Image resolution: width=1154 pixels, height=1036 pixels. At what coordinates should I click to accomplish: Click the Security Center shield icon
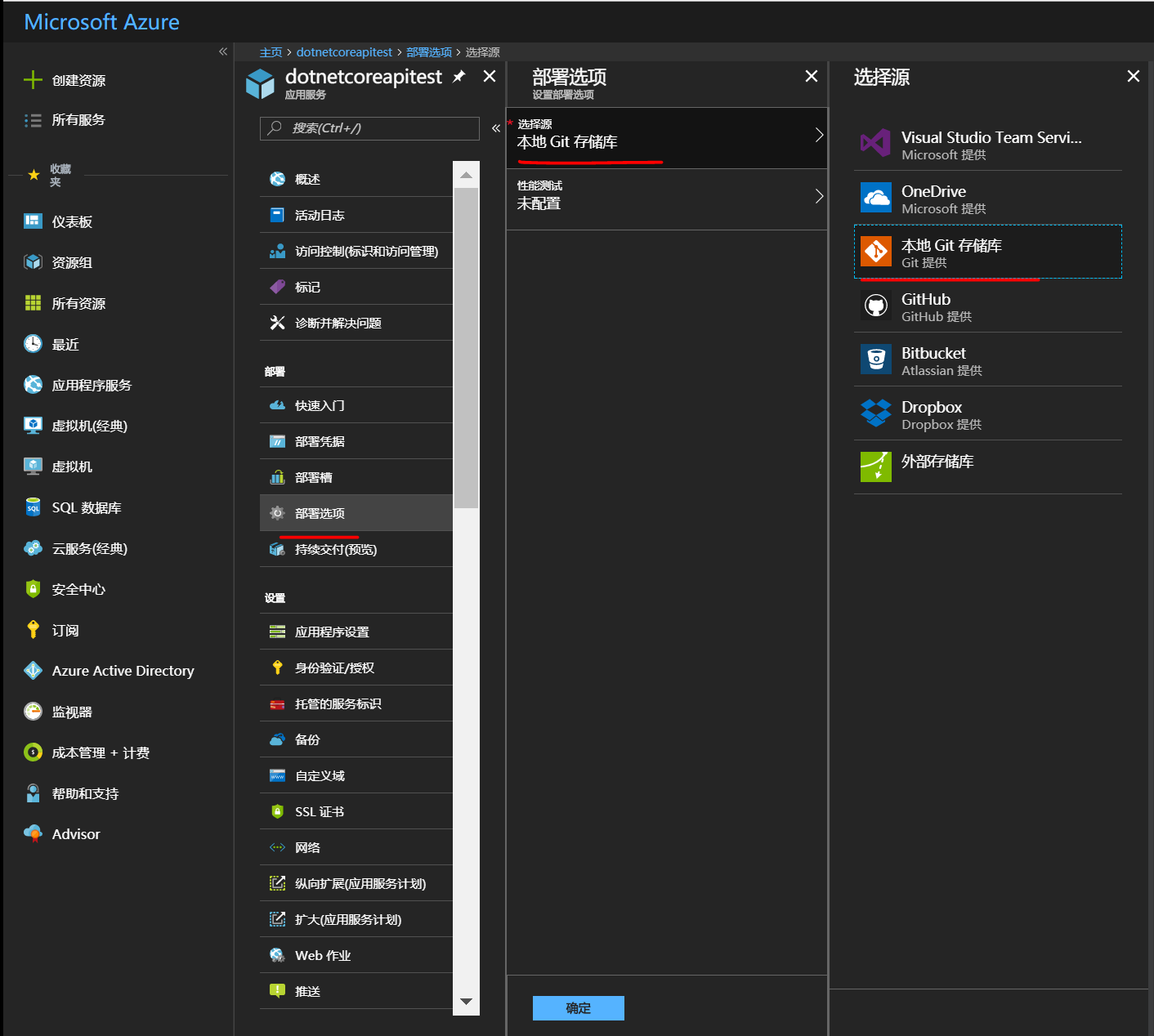[33, 589]
